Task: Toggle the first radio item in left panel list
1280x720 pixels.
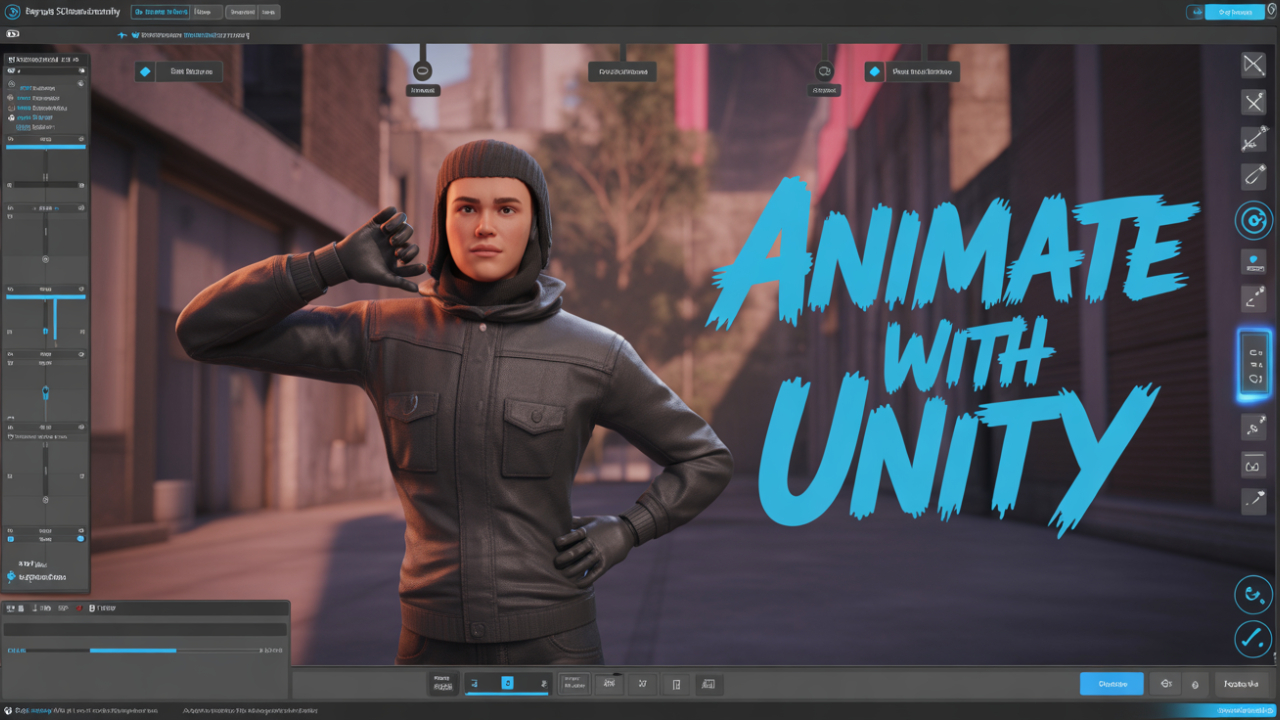Action: click(x=12, y=85)
